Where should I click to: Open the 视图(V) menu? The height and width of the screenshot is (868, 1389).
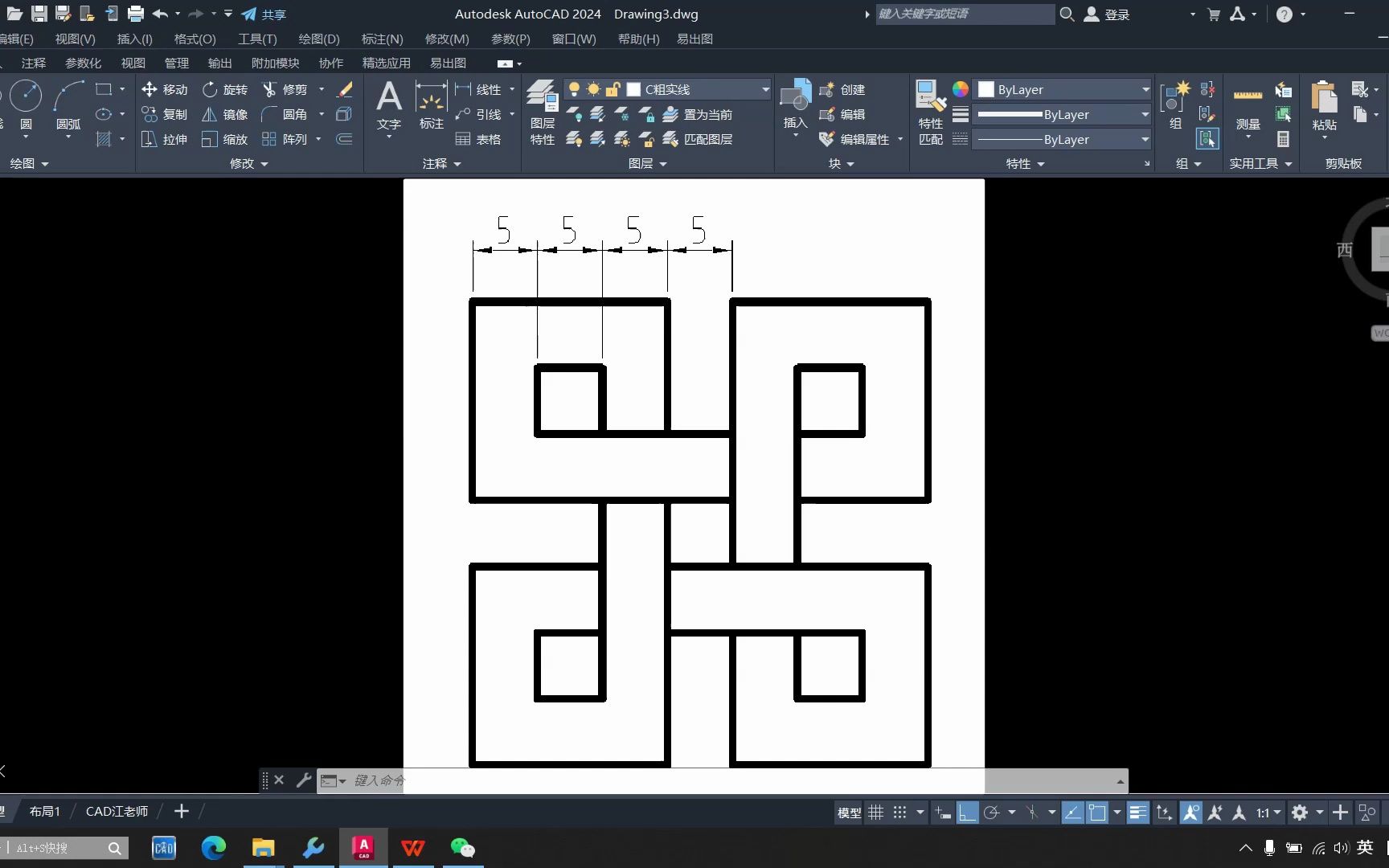click(75, 39)
